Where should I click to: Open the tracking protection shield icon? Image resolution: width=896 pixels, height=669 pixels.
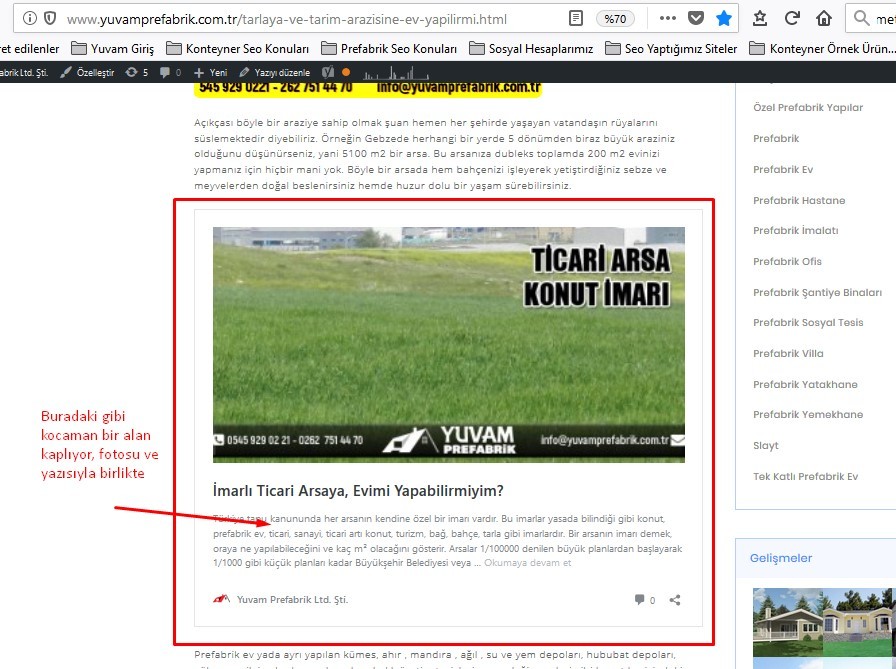click(x=50, y=18)
